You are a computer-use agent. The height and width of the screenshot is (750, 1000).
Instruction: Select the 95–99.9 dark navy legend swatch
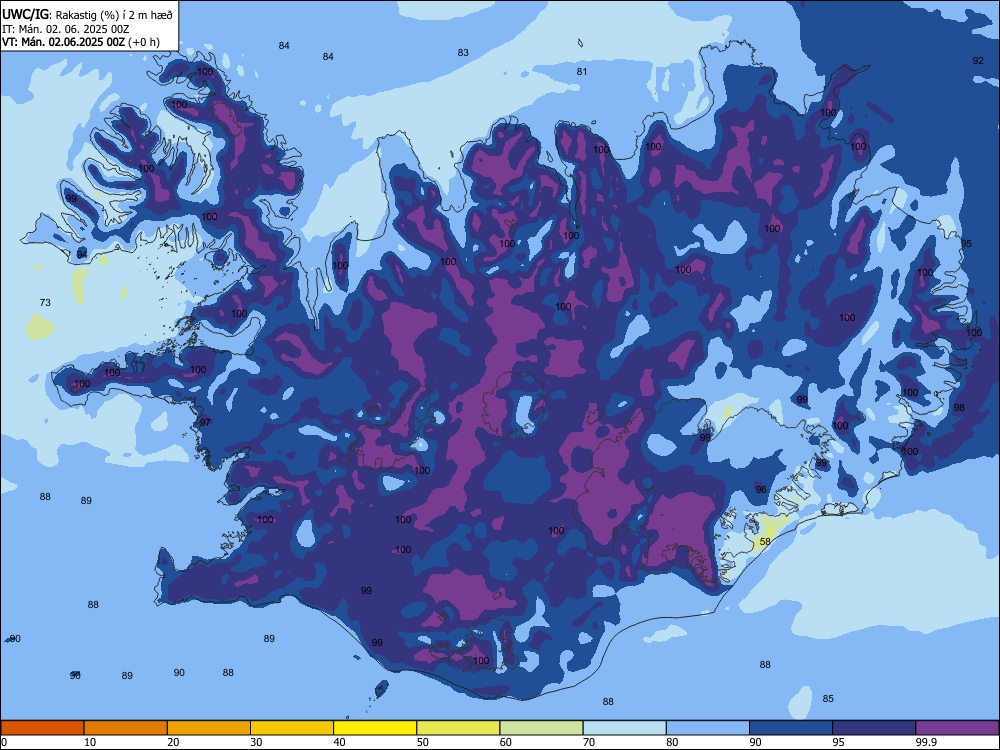tap(874, 728)
